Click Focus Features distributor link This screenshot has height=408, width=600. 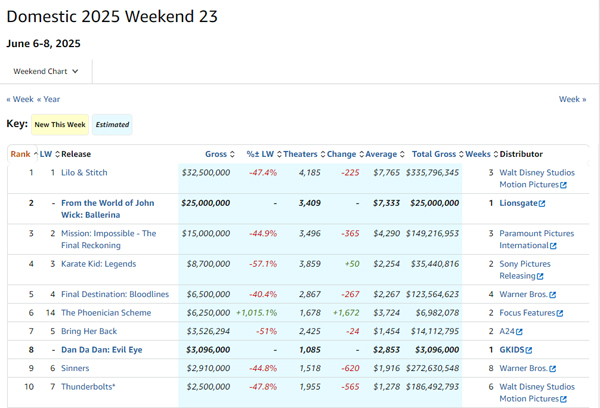tap(527, 313)
